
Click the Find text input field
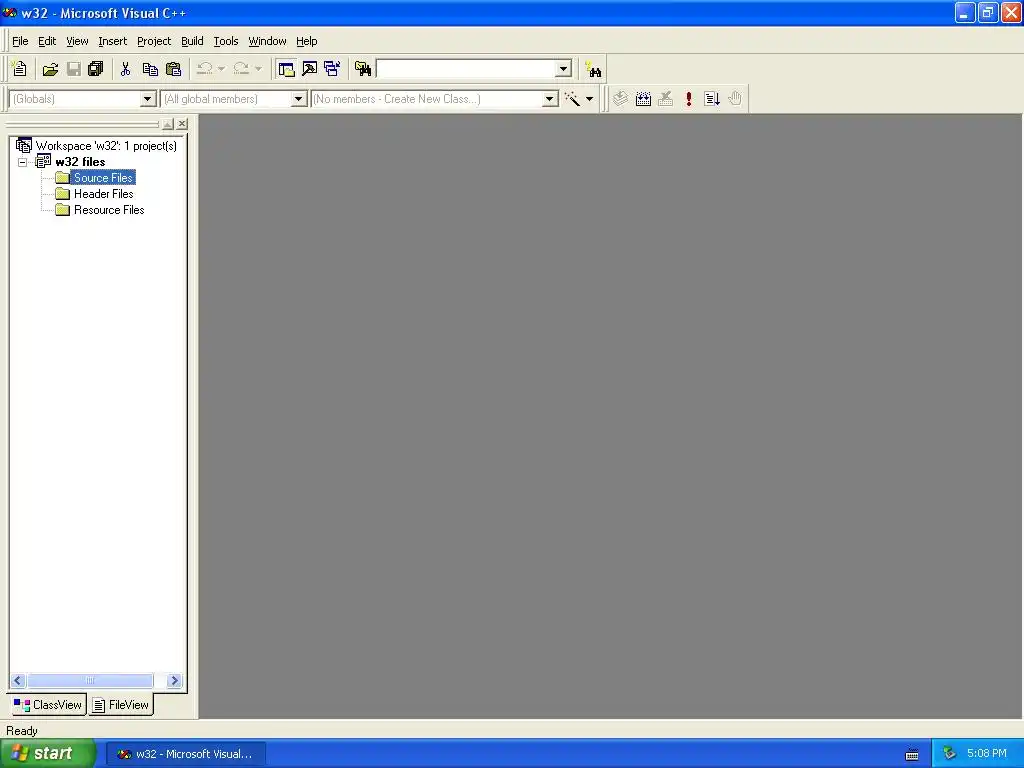click(466, 69)
